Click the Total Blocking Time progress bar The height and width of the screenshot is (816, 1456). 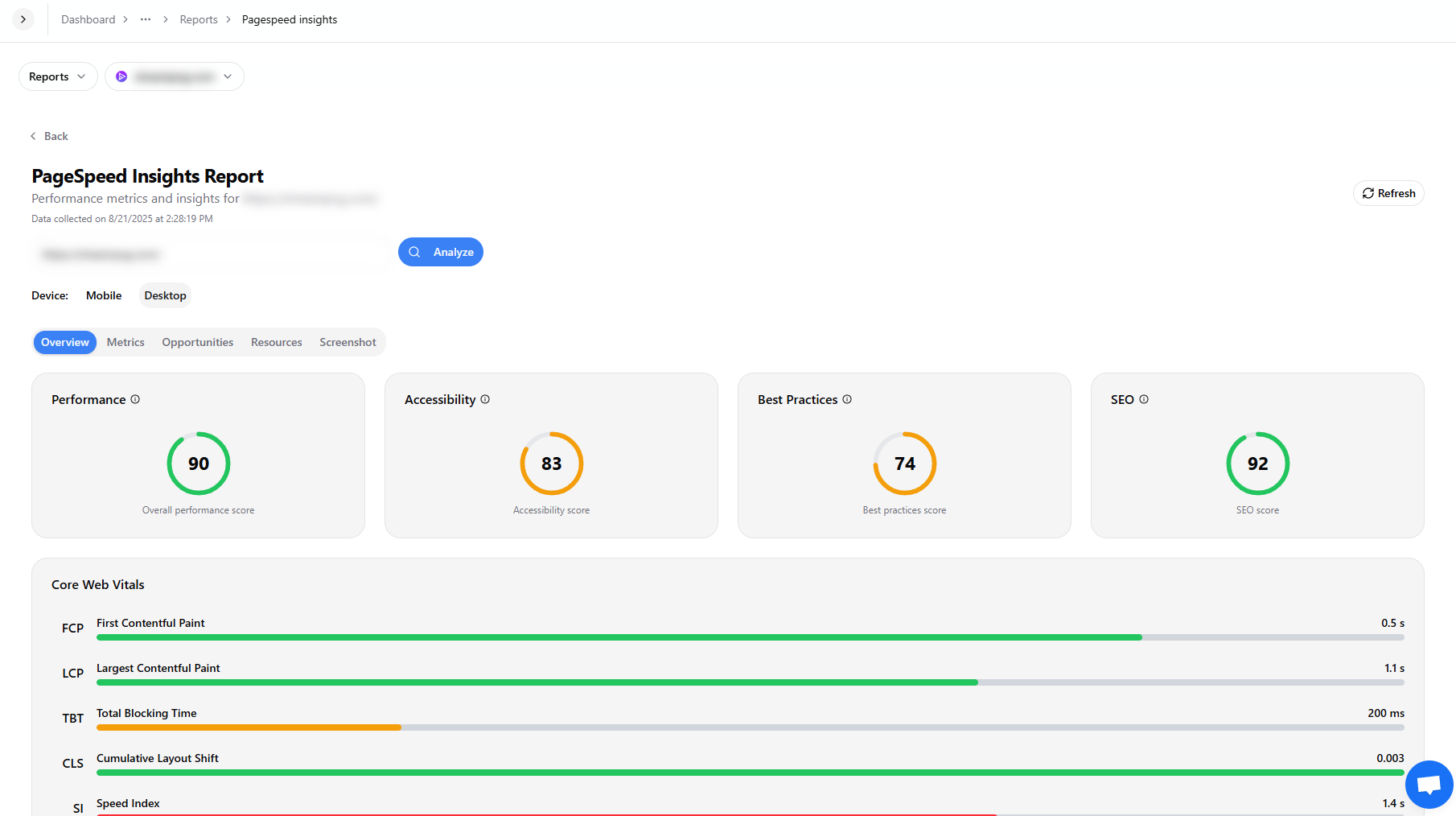click(x=750, y=727)
